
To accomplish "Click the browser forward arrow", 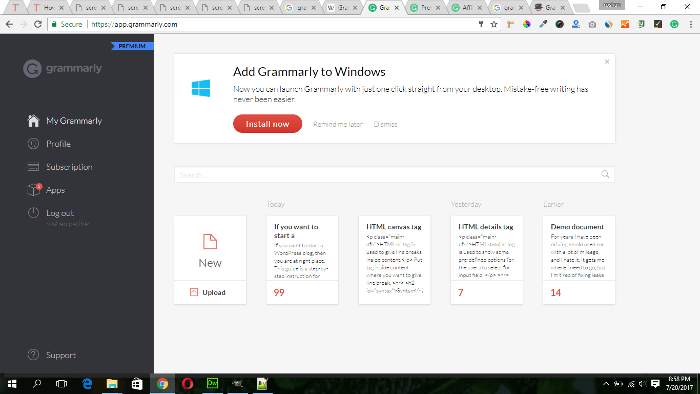I will (23, 24).
